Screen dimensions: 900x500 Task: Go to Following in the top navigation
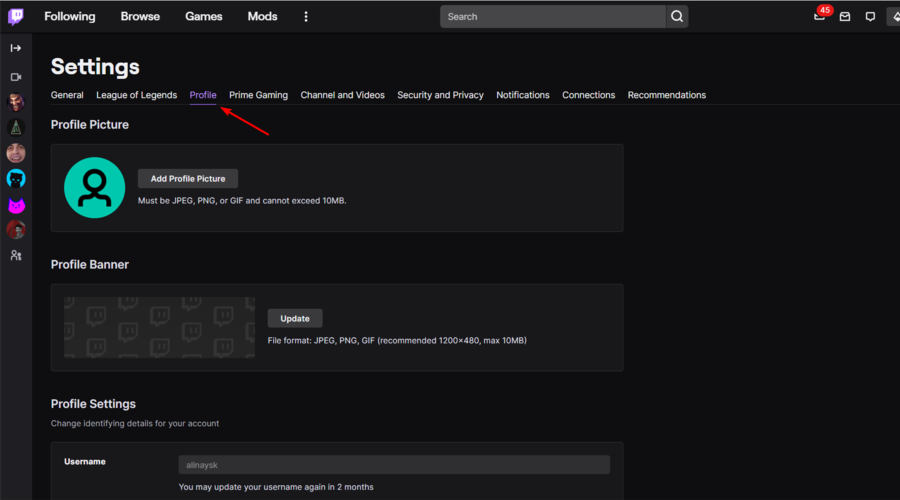tap(70, 17)
